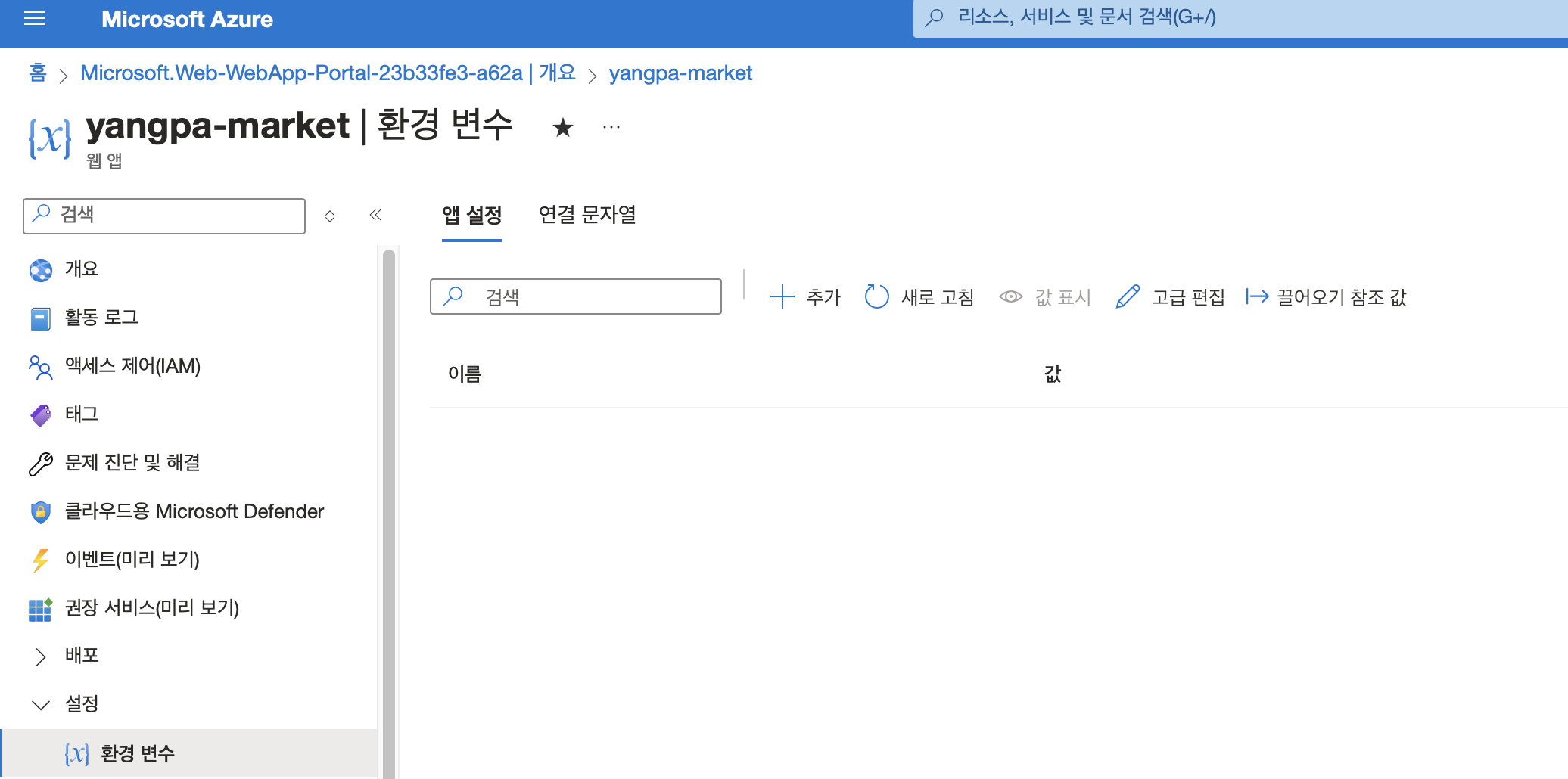The height and width of the screenshot is (779, 1568).
Task: Click the lightning bolt events icon
Action: click(41, 560)
